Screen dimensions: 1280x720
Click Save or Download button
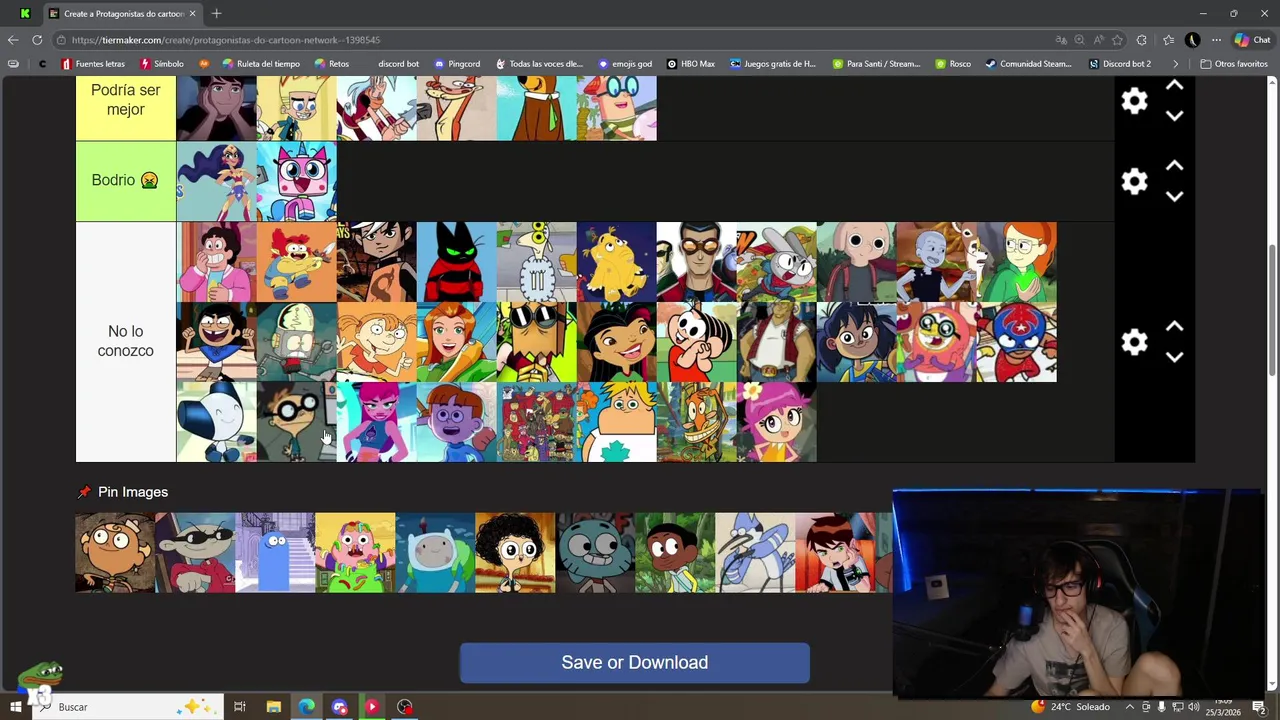point(634,663)
